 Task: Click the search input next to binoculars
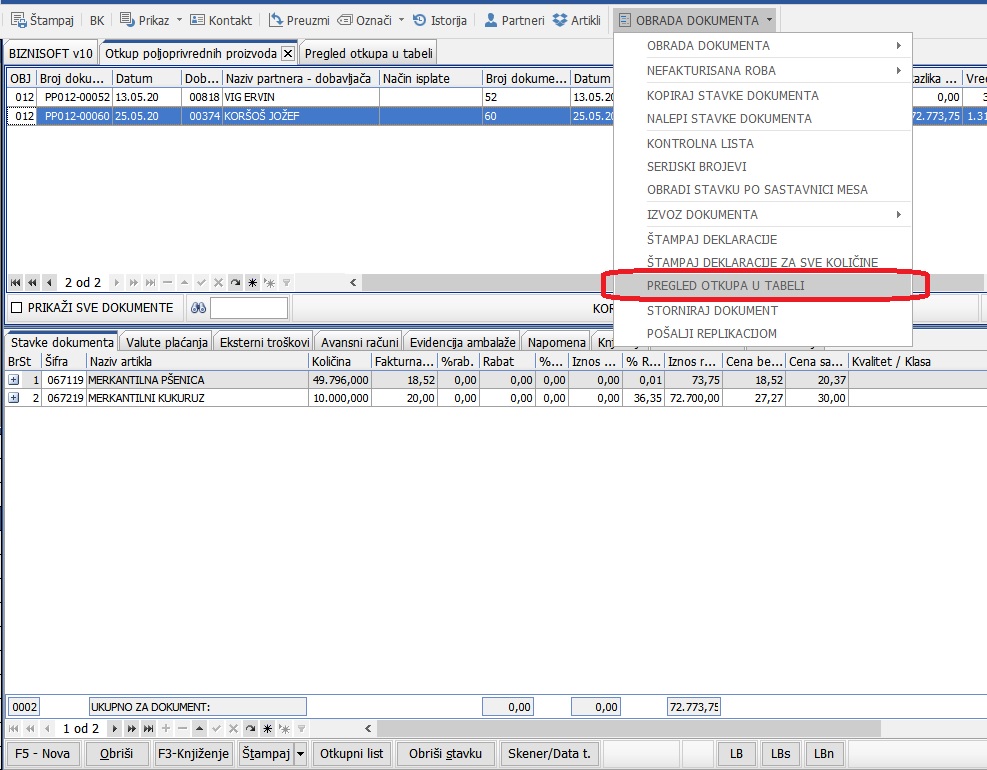coord(249,308)
